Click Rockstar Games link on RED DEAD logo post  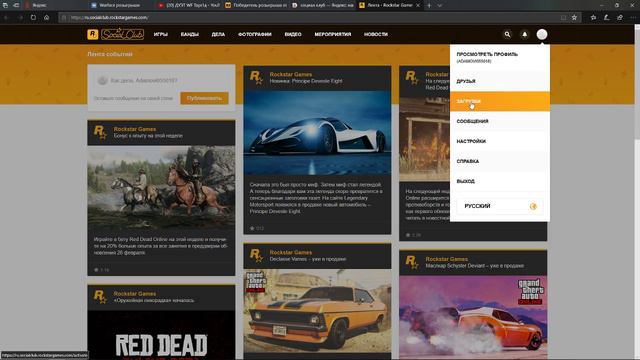(135, 293)
